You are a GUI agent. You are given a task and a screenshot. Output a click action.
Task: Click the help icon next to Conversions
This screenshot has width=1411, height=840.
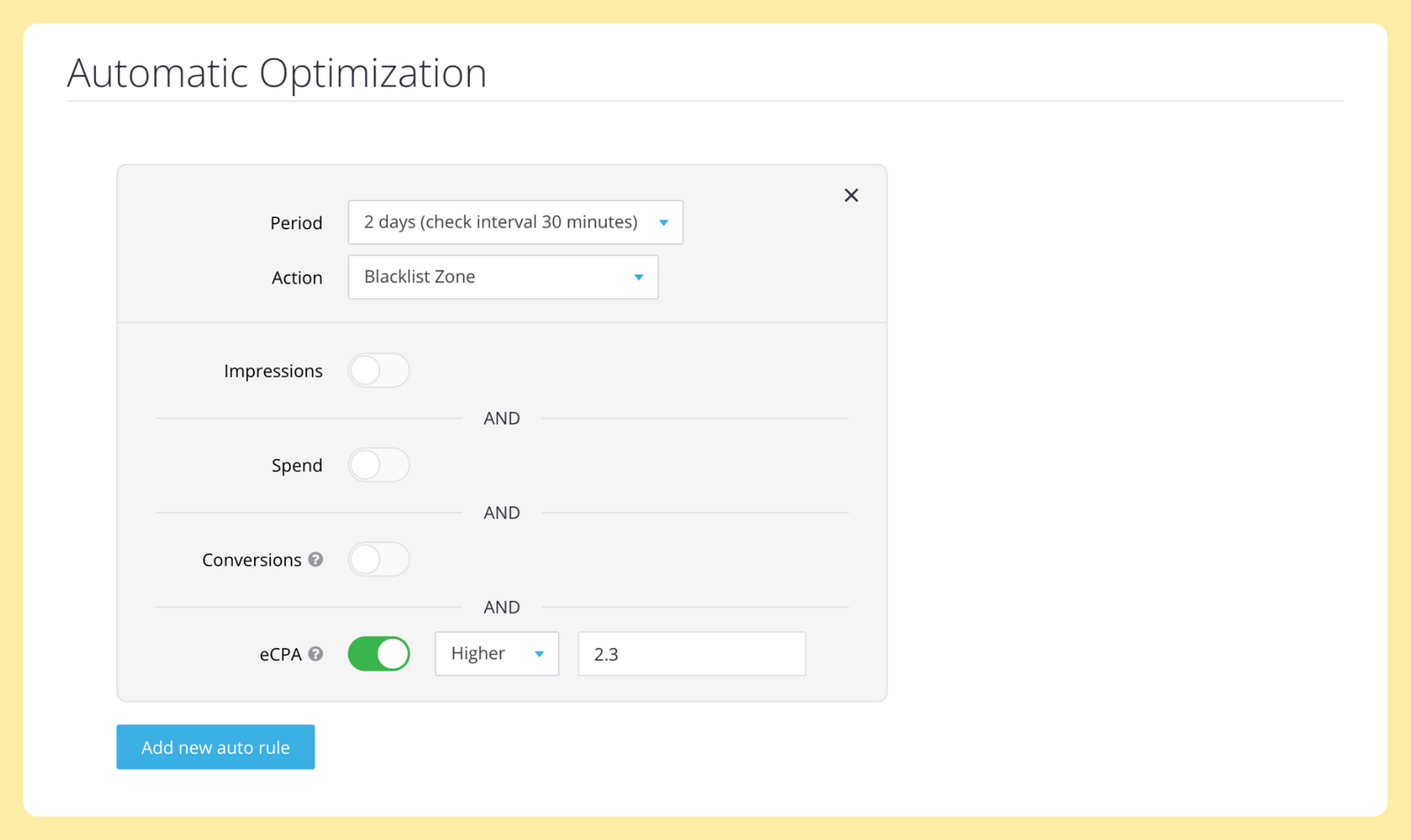(x=316, y=560)
